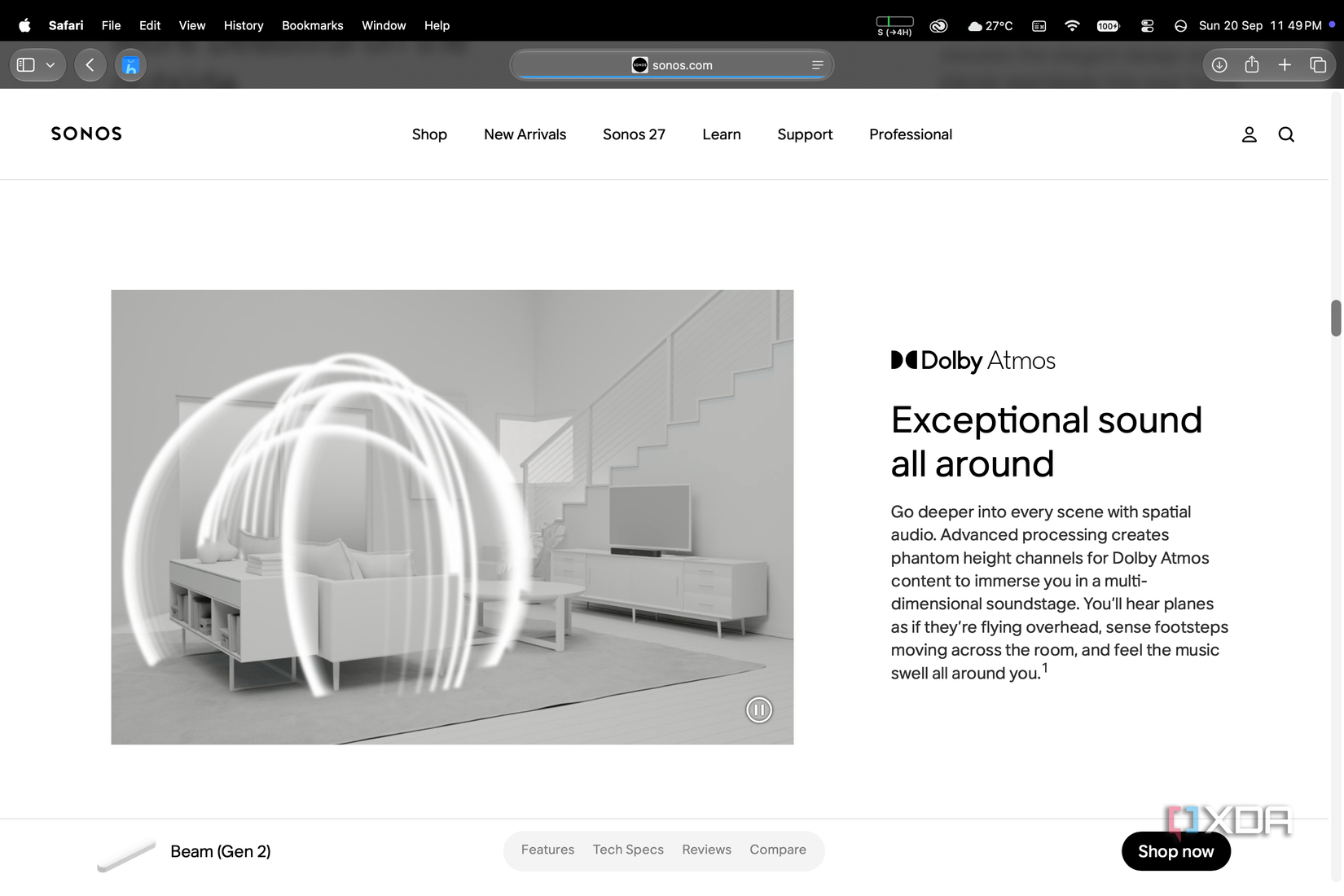Click the Beam (Gen 2) product title
Image resolution: width=1344 pixels, height=896 pixels.
pos(221,851)
